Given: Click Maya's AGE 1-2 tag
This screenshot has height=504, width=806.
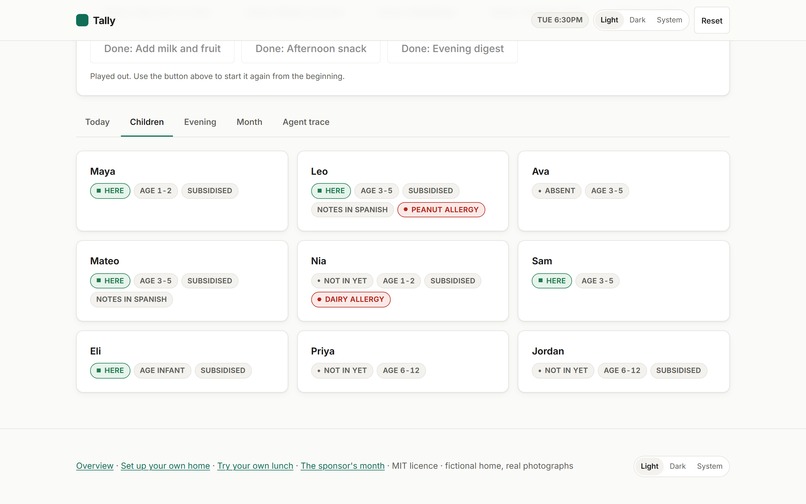Looking at the screenshot, I should (x=156, y=191).
